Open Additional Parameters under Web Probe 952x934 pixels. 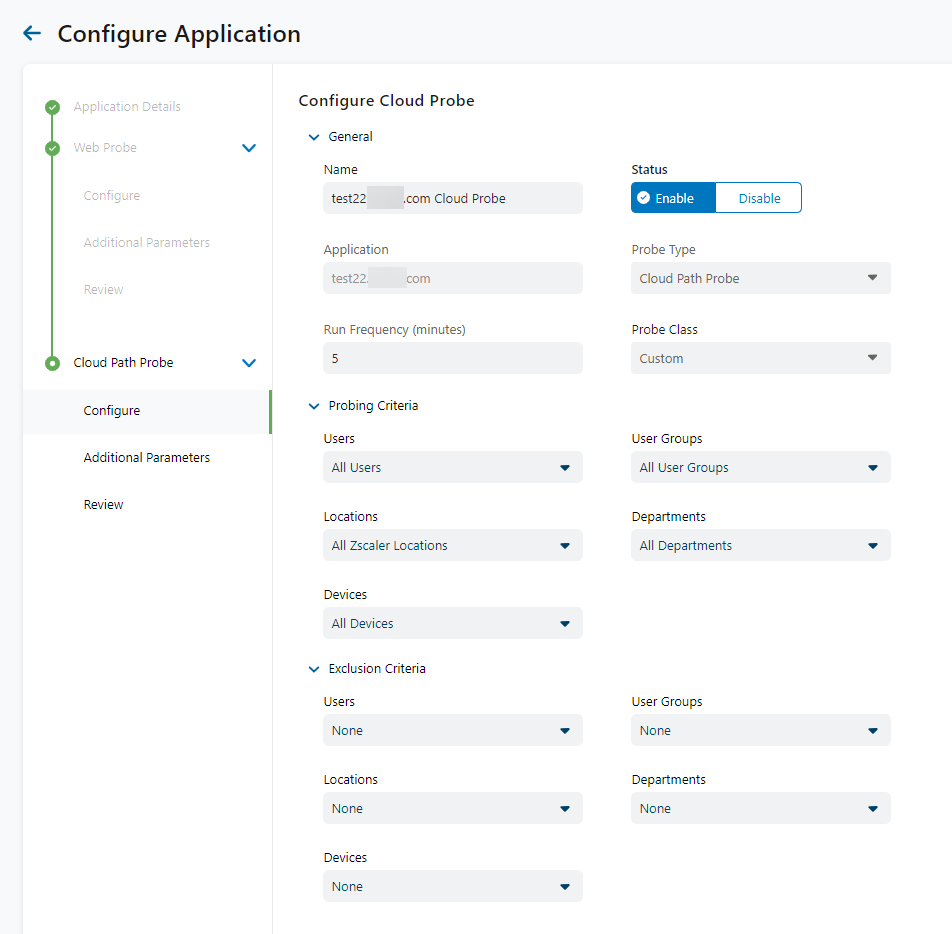click(146, 242)
